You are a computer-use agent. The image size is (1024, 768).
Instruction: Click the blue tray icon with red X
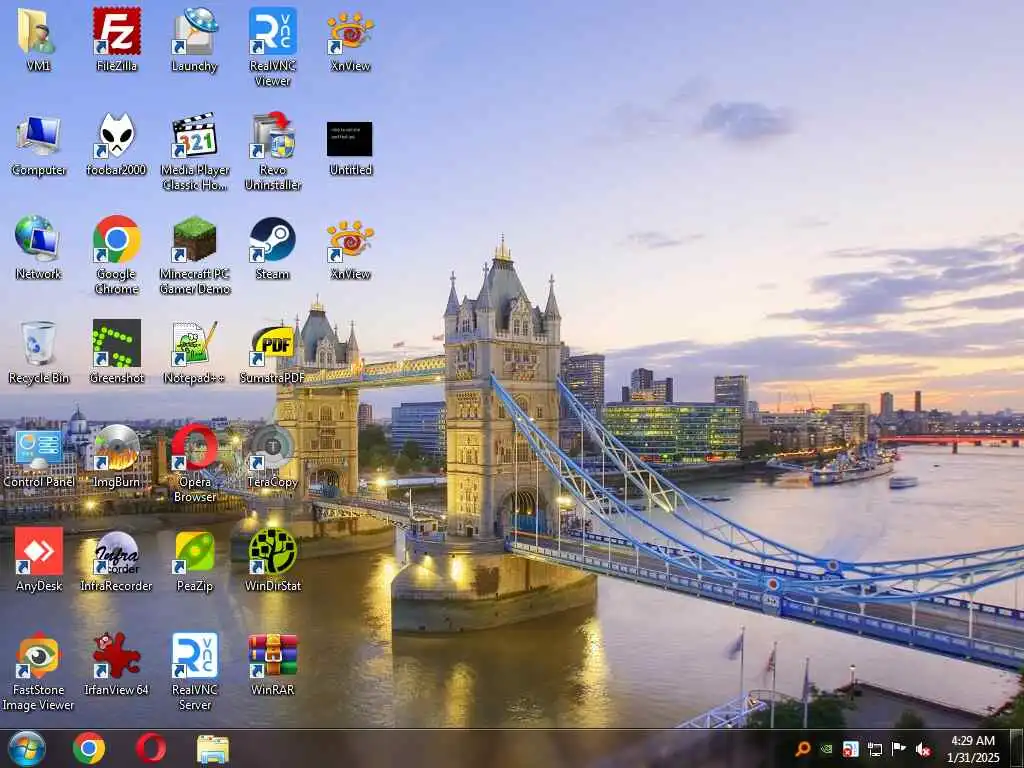(x=850, y=749)
